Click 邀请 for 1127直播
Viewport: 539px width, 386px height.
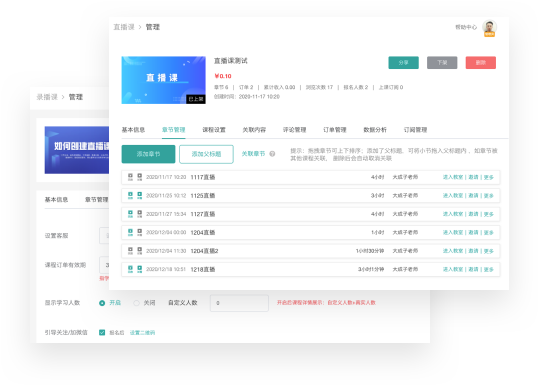click(x=473, y=214)
